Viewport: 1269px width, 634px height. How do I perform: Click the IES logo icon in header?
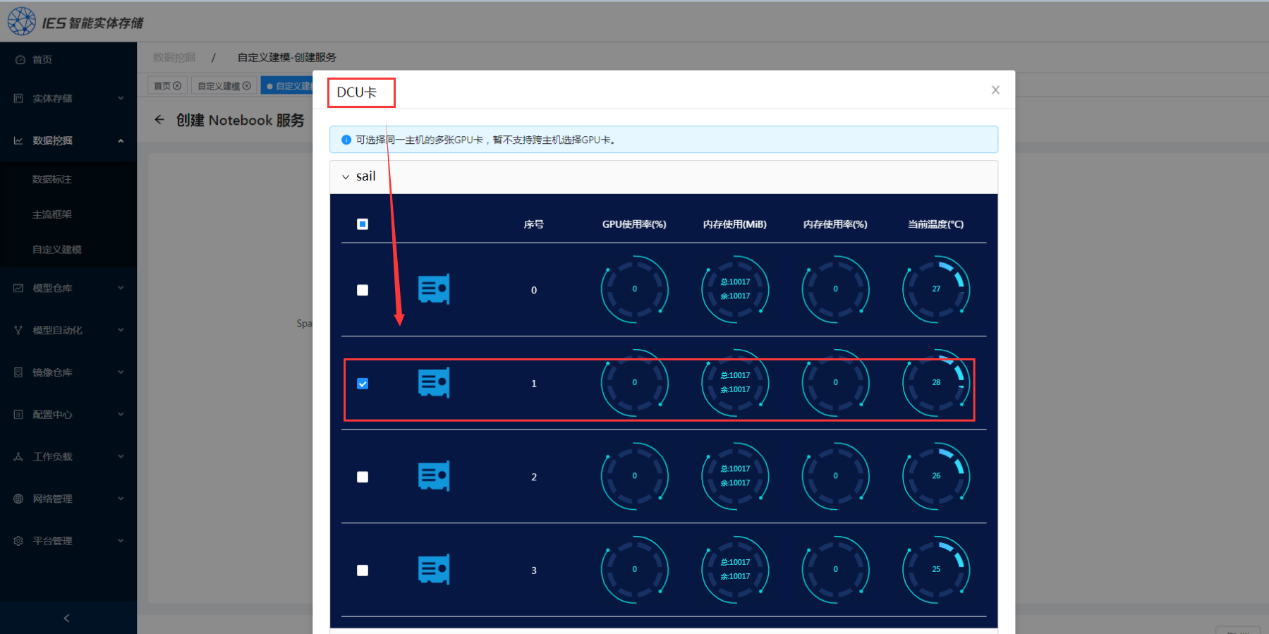click(22, 21)
